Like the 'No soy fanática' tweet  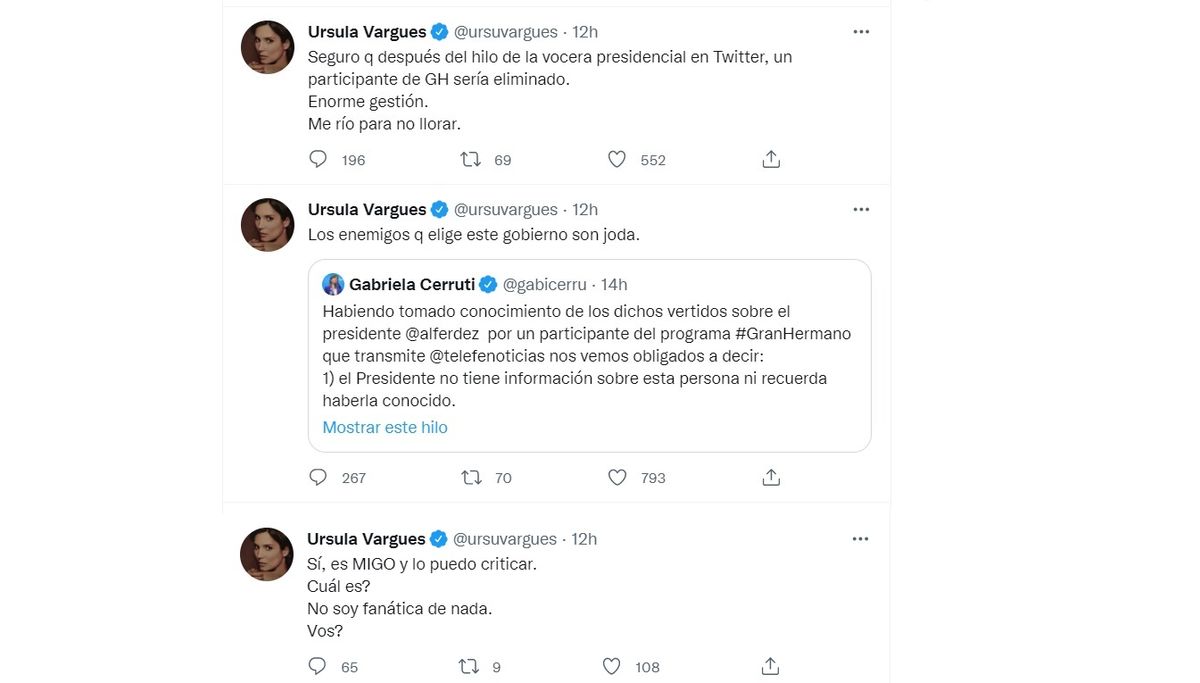(x=612, y=666)
